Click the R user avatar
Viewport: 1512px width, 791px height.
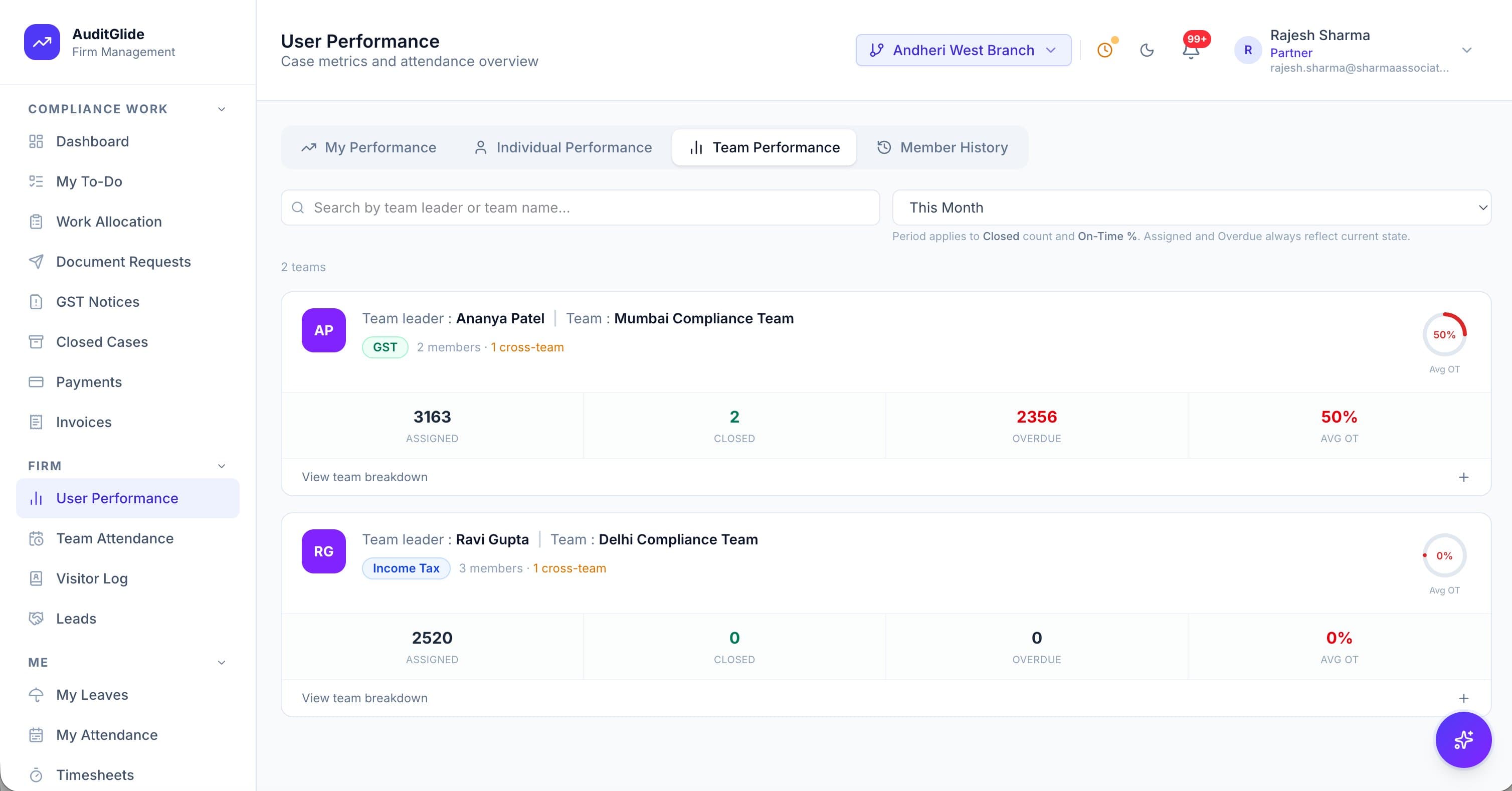(x=1248, y=50)
